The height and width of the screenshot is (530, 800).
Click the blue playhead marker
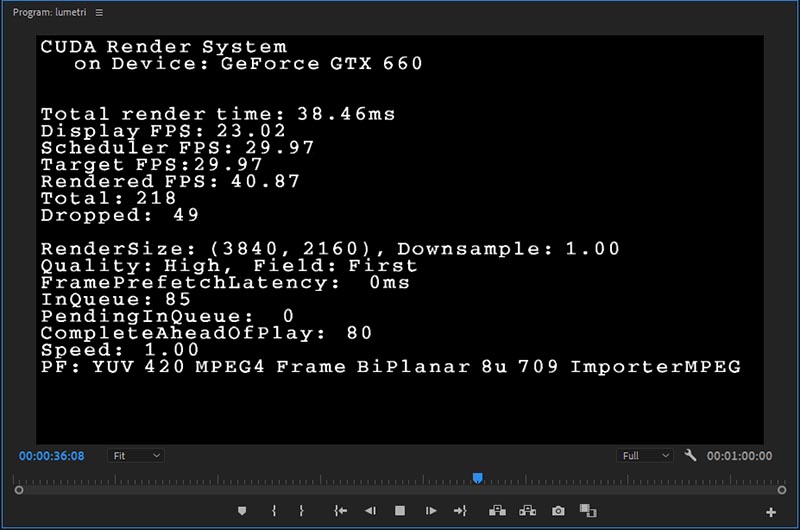[478, 478]
